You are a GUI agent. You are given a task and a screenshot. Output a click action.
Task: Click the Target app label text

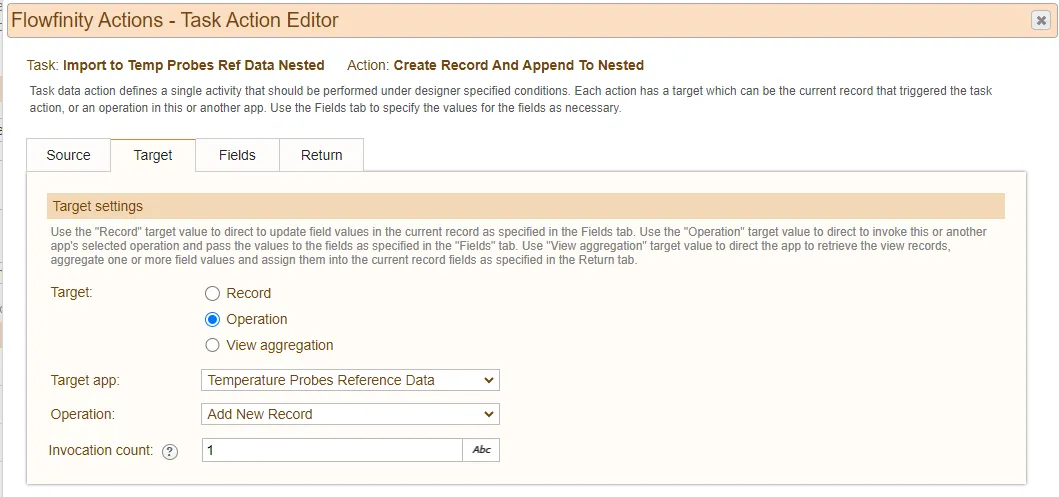(85, 380)
